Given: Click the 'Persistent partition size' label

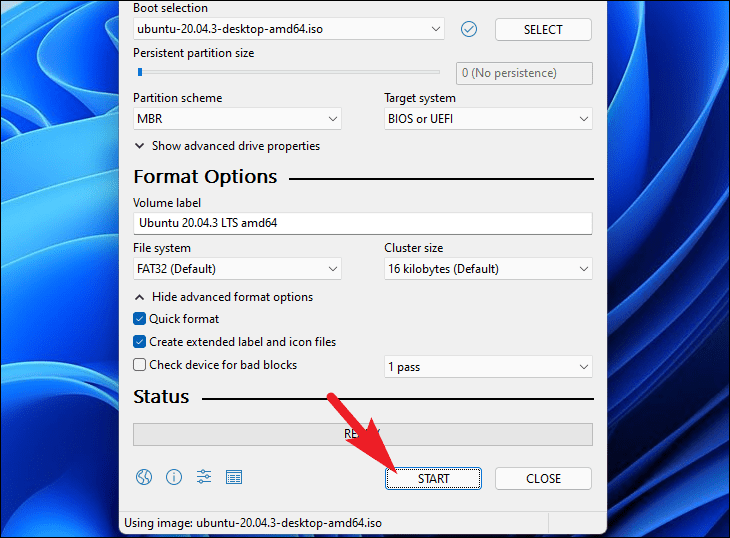Looking at the screenshot, I should pyautogui.click(x=194, y=53).
